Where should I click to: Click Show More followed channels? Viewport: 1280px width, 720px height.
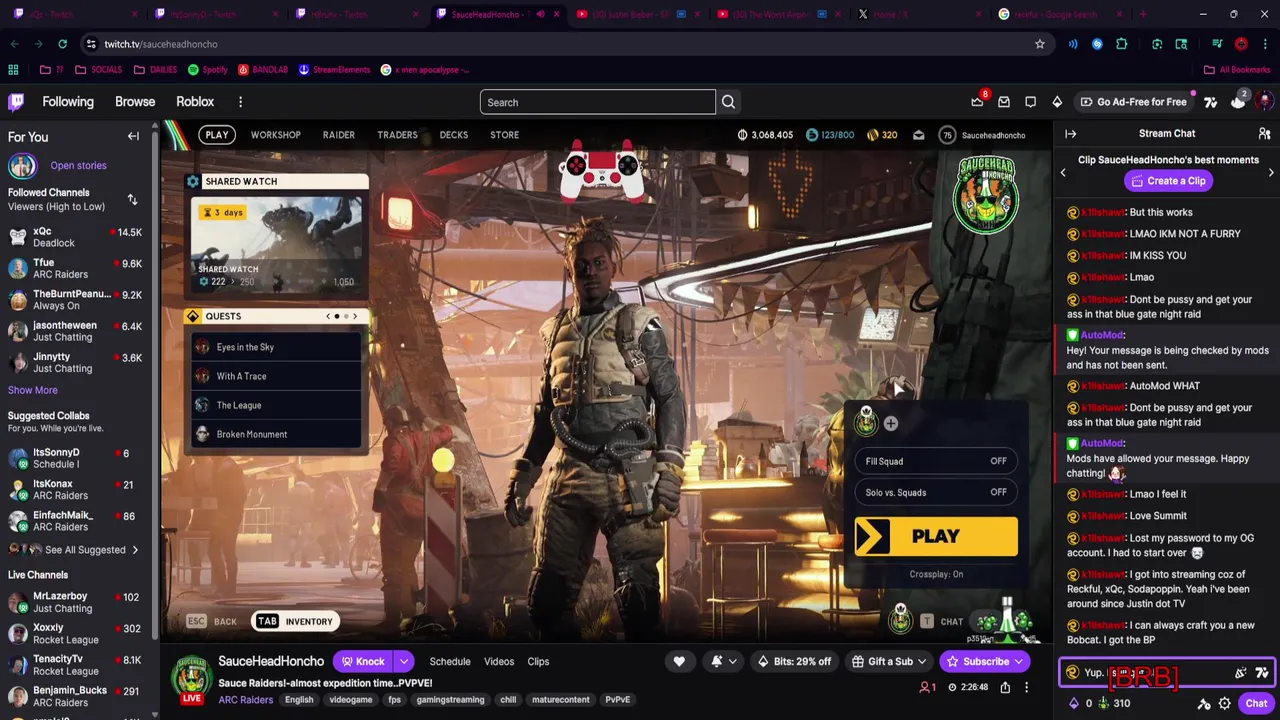click(x=33, y=390)
